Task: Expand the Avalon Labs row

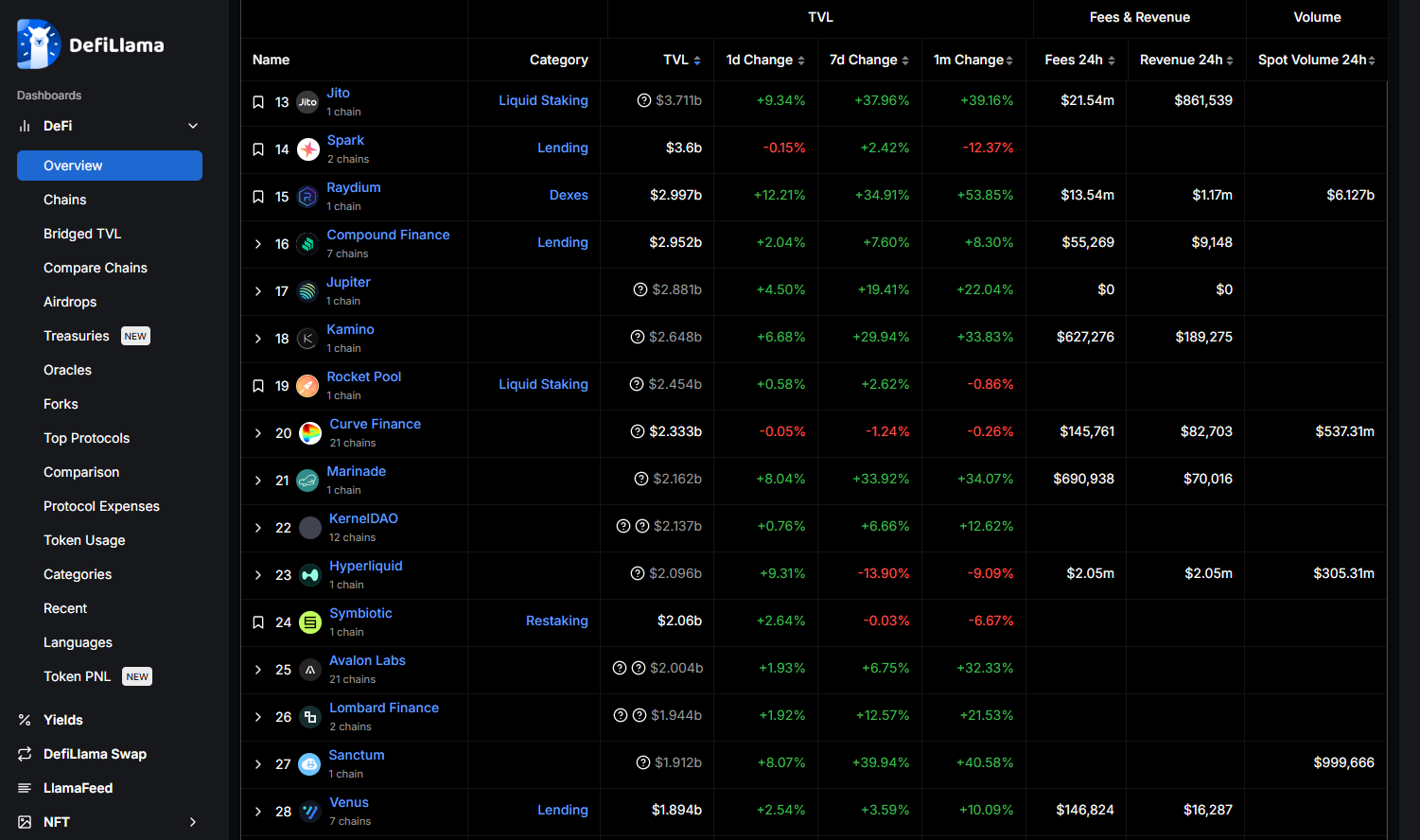Action: pyautogui.click(x=258, y=670)
